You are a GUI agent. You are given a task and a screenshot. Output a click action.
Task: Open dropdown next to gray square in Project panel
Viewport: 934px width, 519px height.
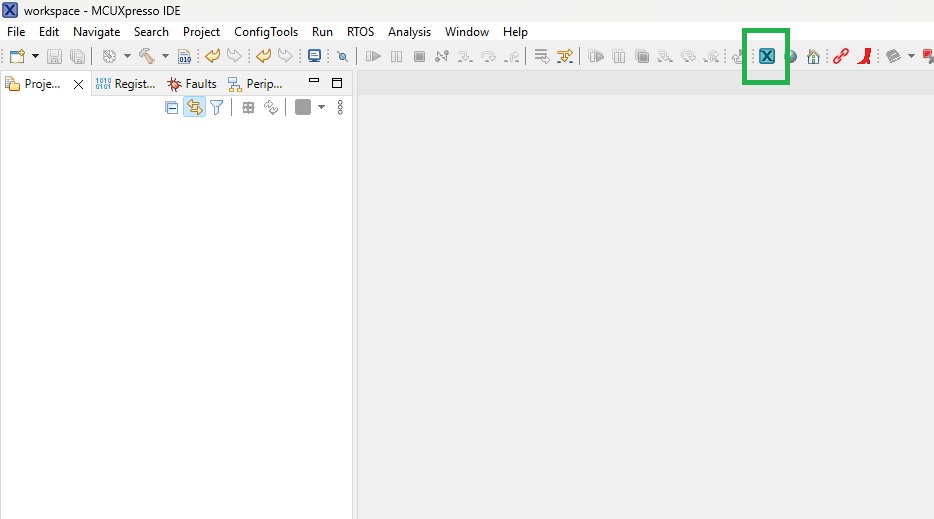[321, 108]
